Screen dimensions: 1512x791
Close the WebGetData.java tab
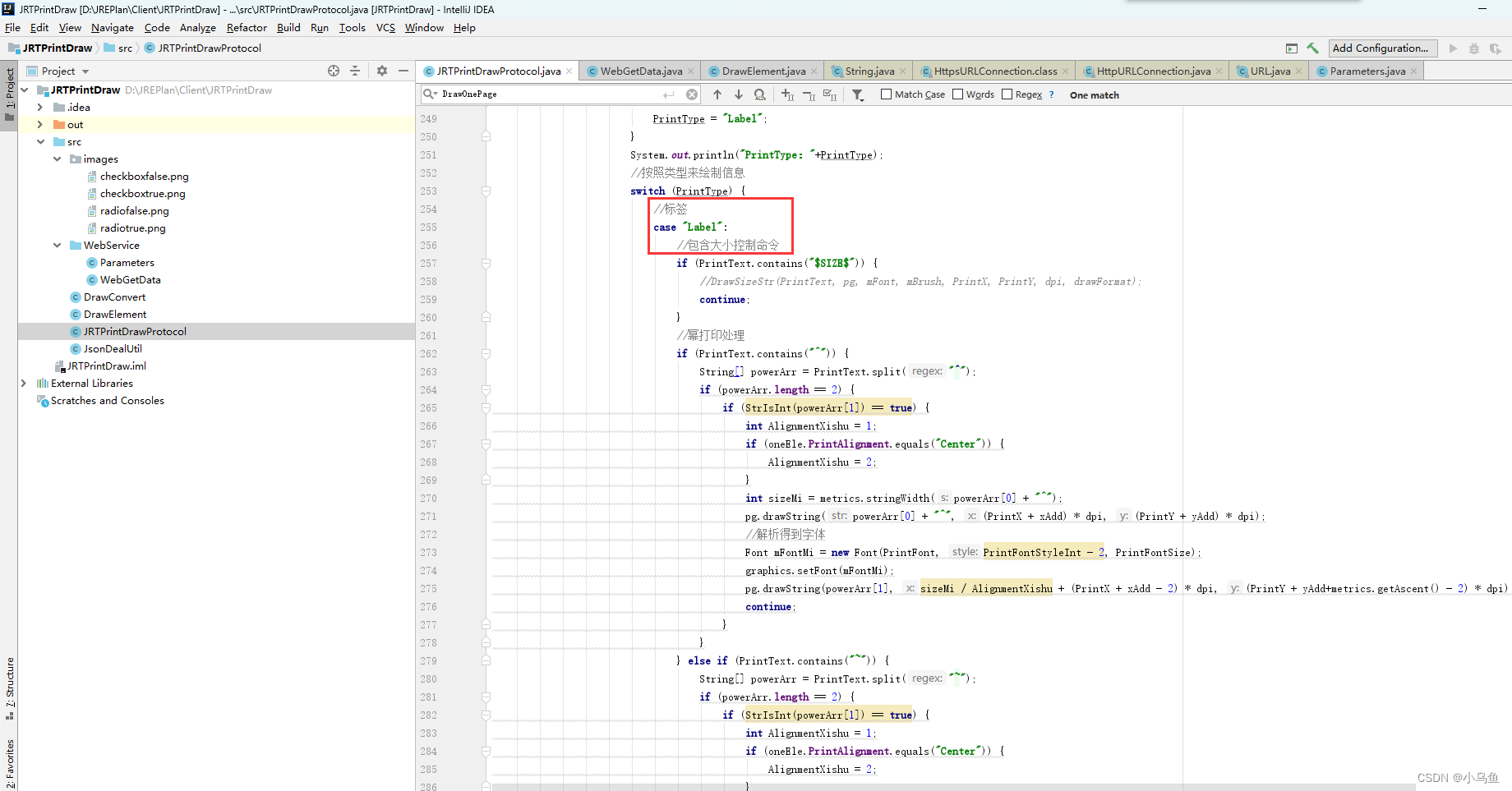coord(691,71)
